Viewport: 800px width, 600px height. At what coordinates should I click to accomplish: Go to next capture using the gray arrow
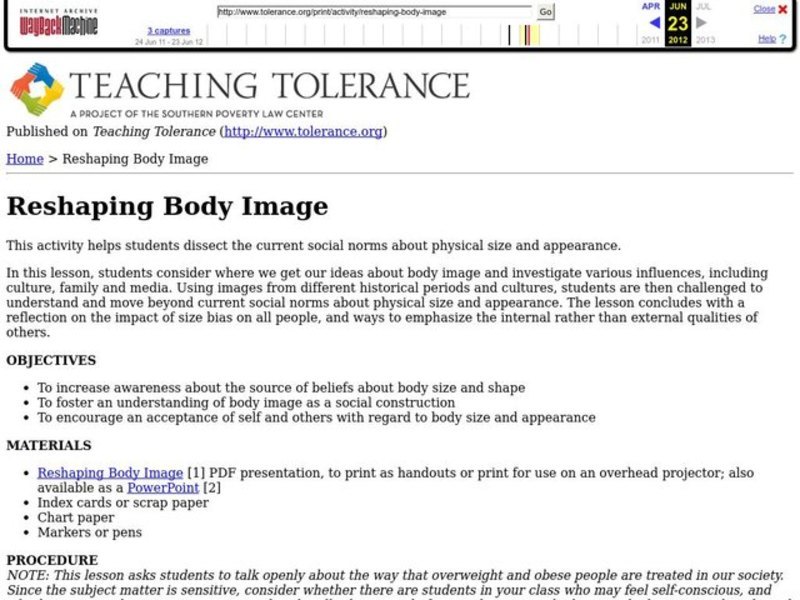(700, 20)
